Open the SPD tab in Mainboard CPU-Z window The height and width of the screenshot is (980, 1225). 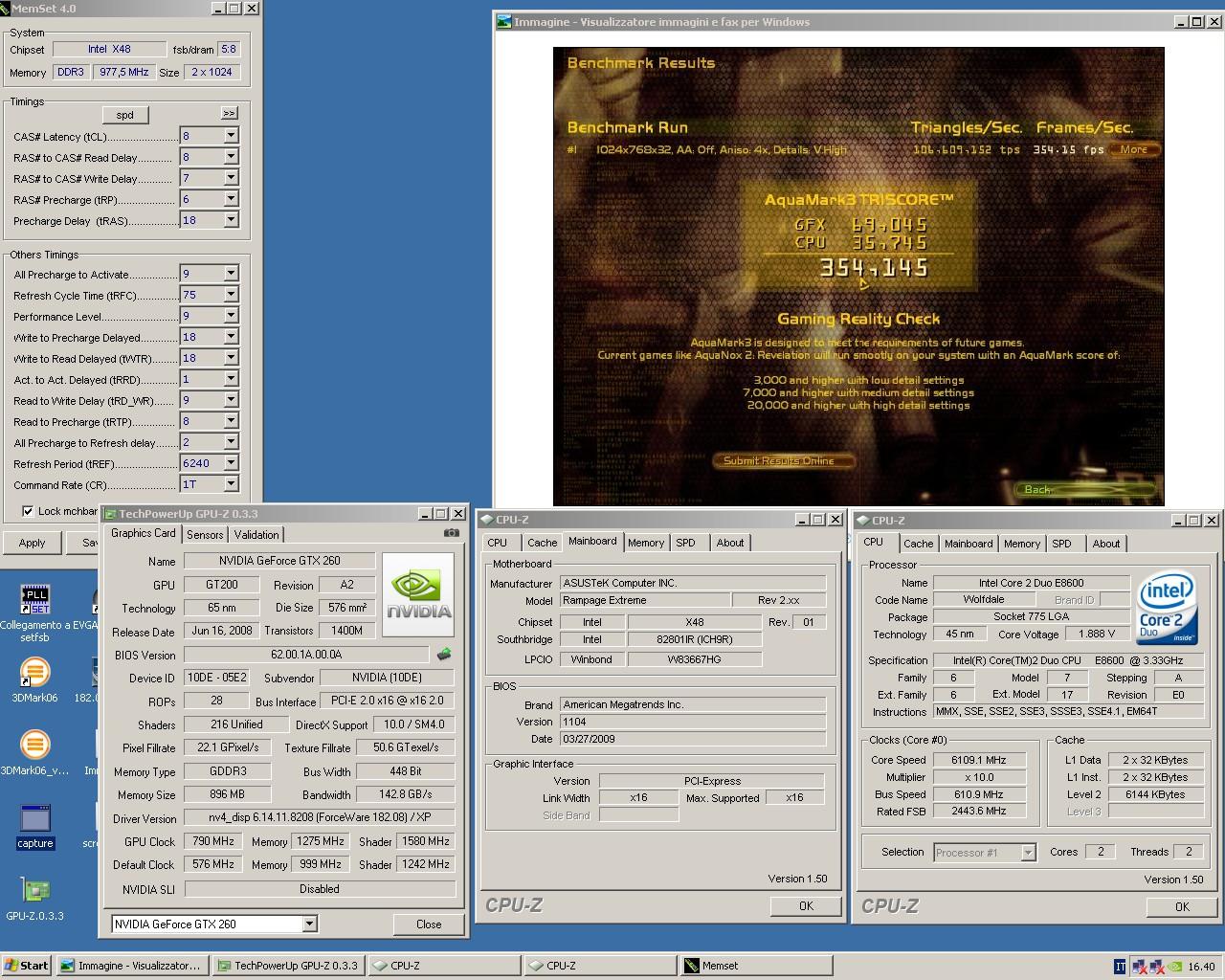coord(685,543)
